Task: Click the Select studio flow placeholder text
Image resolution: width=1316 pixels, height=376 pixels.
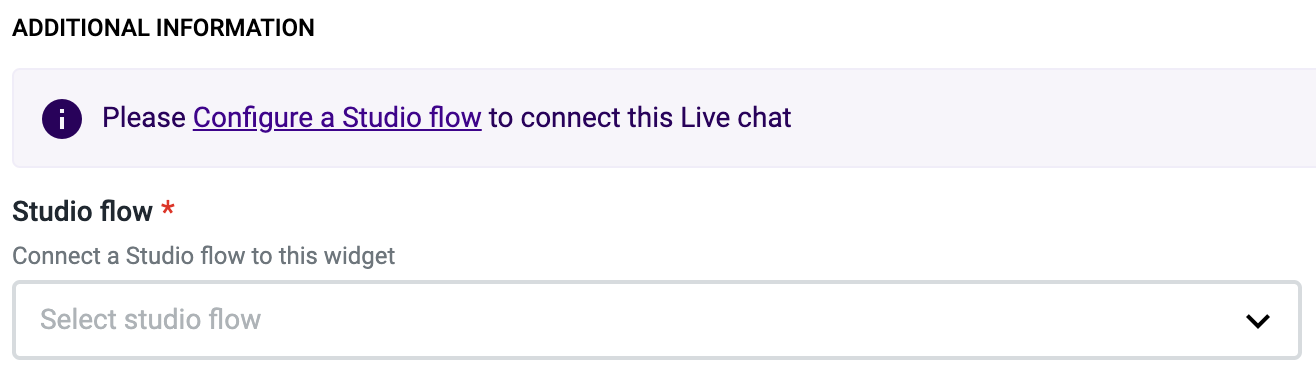Action: [150, 320]
